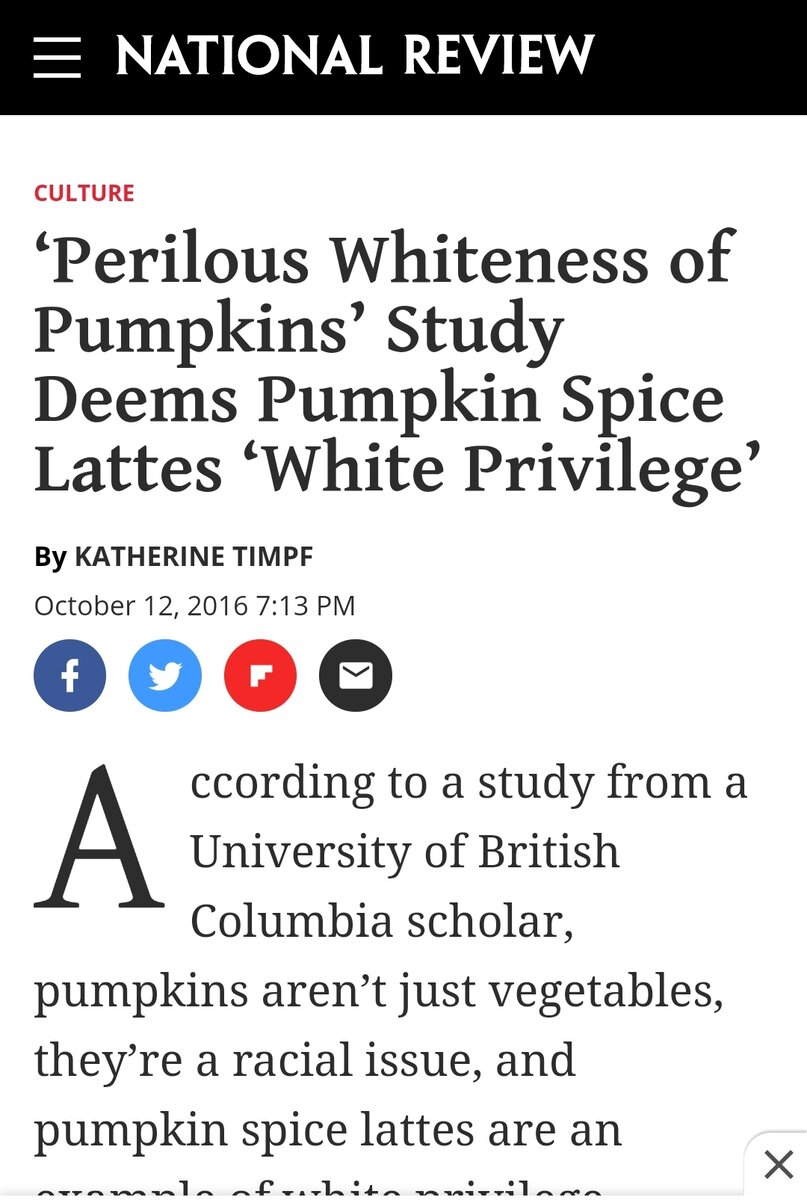View author Katherine Timpf's page

(194, 556)
